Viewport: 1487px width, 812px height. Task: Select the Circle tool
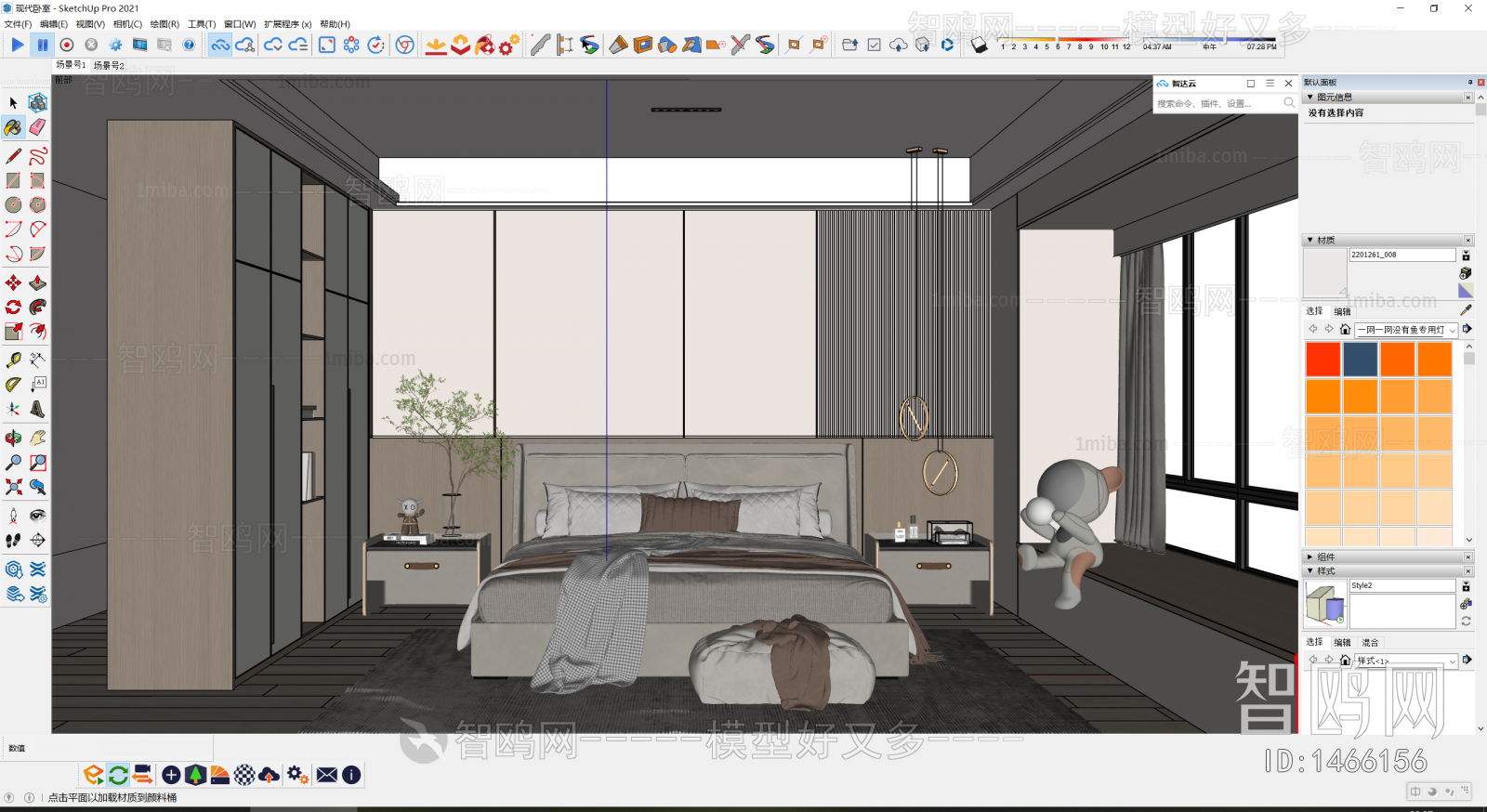pos(13,204)
